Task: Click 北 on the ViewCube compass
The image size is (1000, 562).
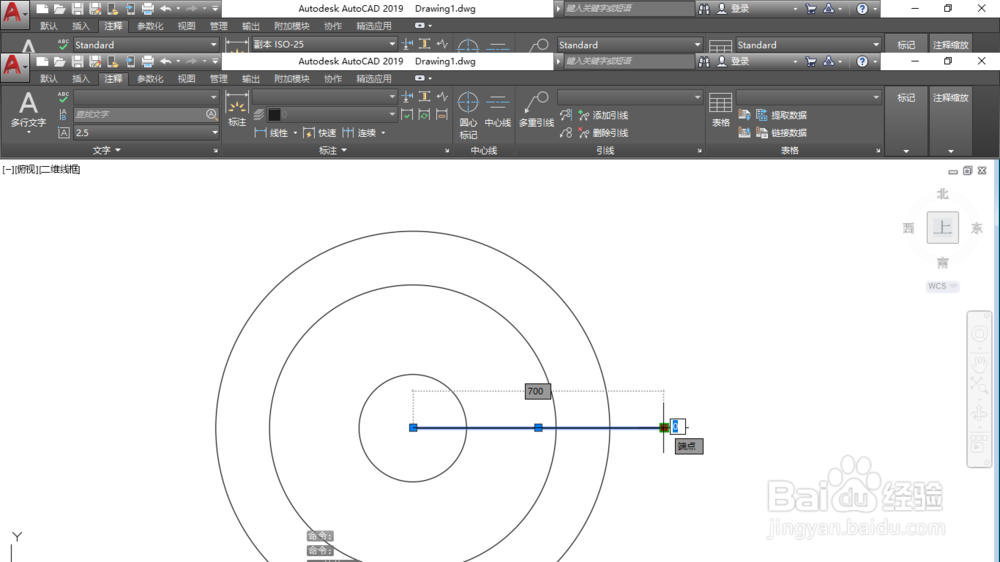Action: [943, 194]
